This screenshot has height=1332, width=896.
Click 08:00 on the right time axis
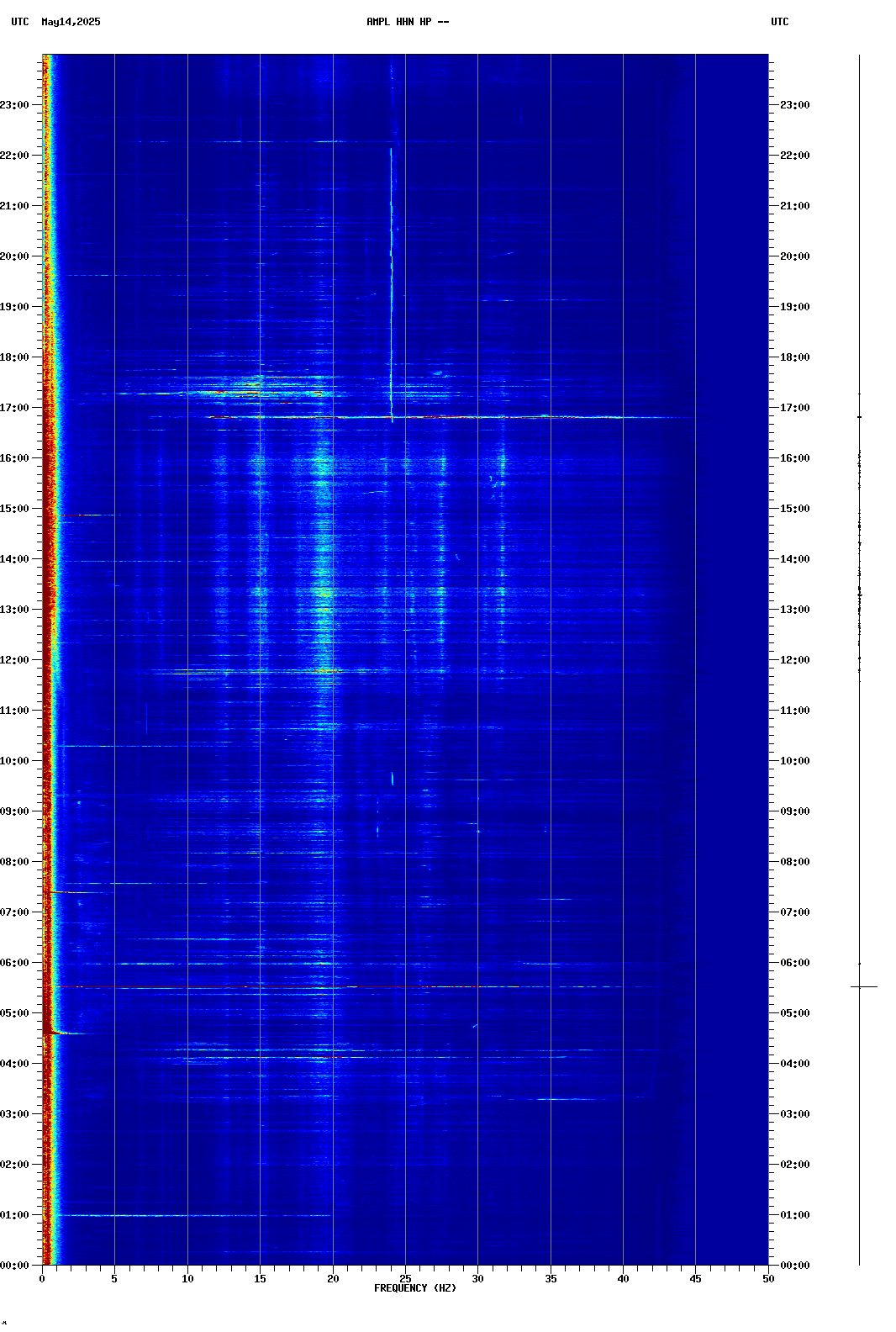795,862
